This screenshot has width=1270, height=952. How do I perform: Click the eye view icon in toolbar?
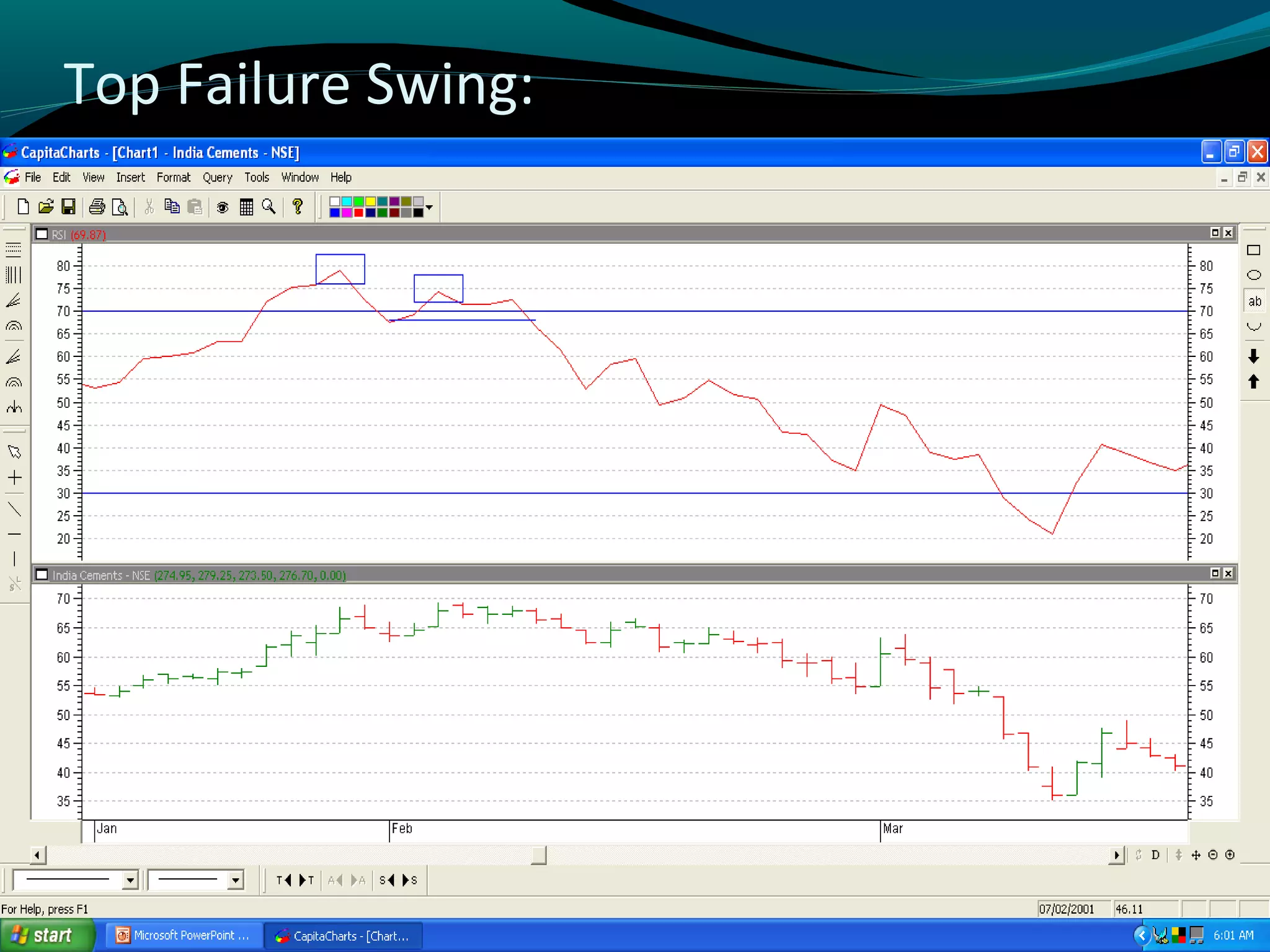[223, 207]
